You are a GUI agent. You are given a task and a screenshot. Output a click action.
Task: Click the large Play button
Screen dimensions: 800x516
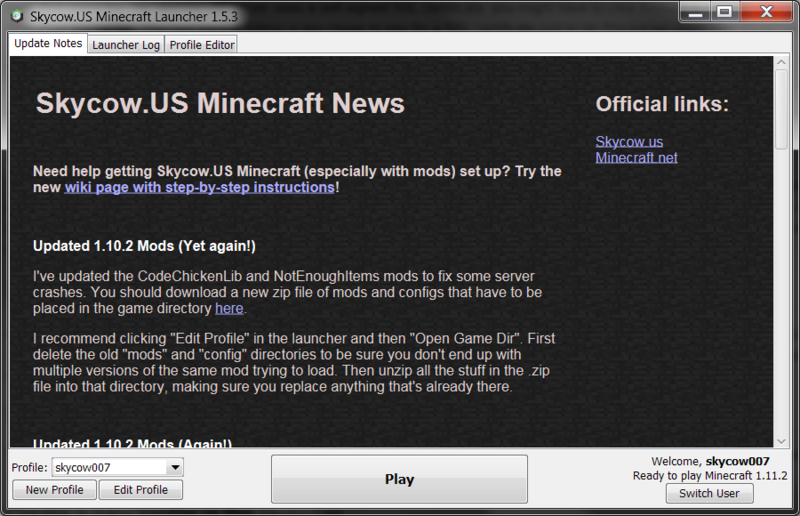(x=399, y=479)
